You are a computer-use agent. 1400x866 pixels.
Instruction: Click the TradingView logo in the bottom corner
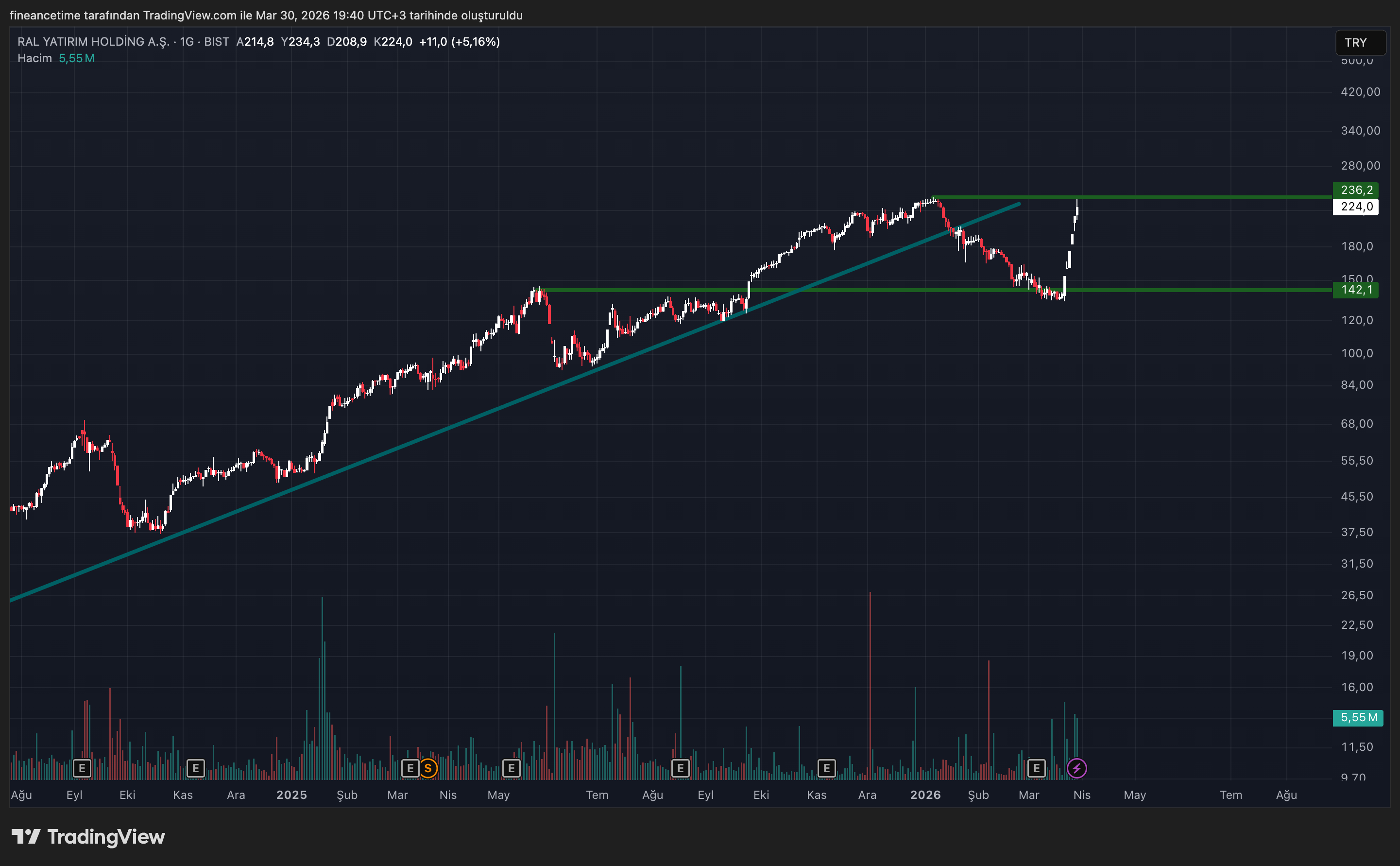point(88,837)
